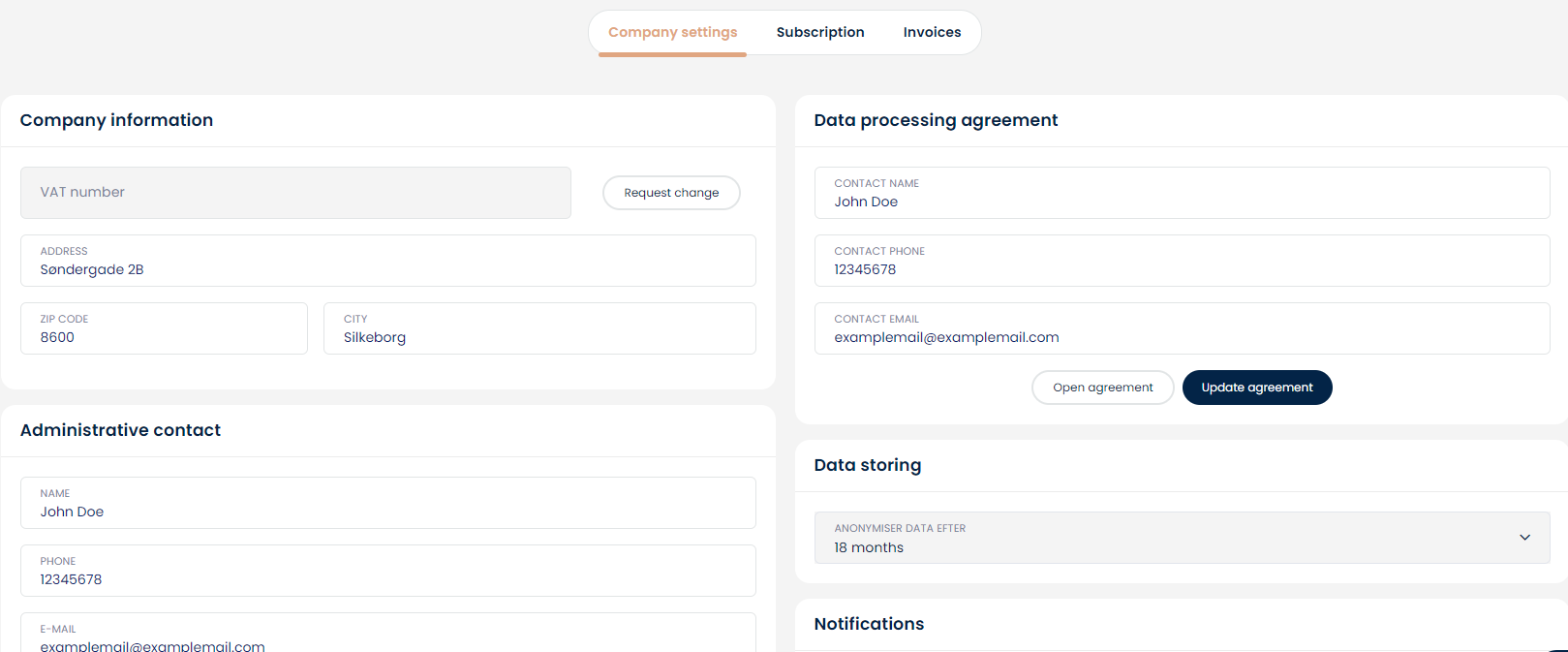Focus the Address field with Søndergade 2B

pyautogui.click(x=387, y=262)
